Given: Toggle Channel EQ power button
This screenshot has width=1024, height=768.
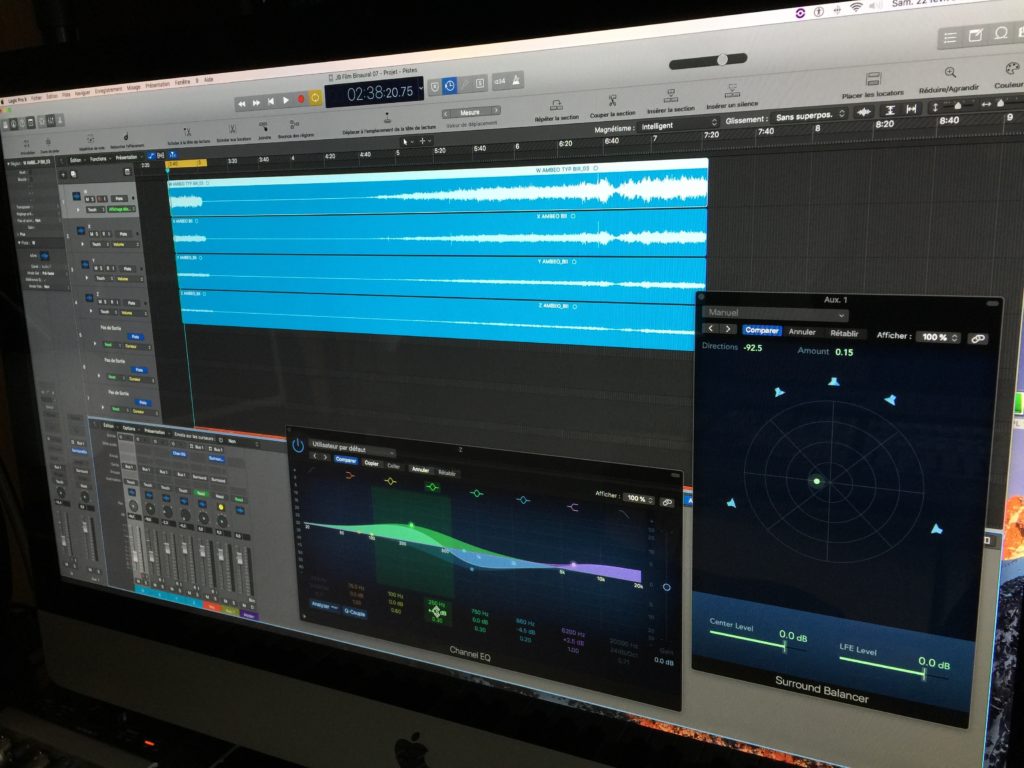Looking at the screenshot, I should [x=298, y=446].
